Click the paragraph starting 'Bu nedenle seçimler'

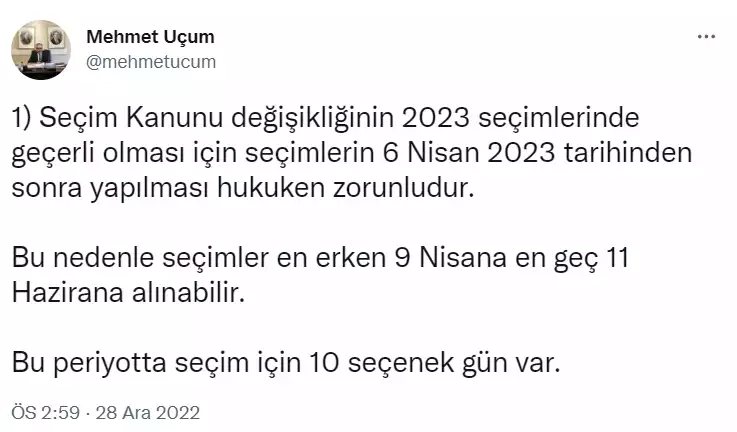tap(320, 275)
